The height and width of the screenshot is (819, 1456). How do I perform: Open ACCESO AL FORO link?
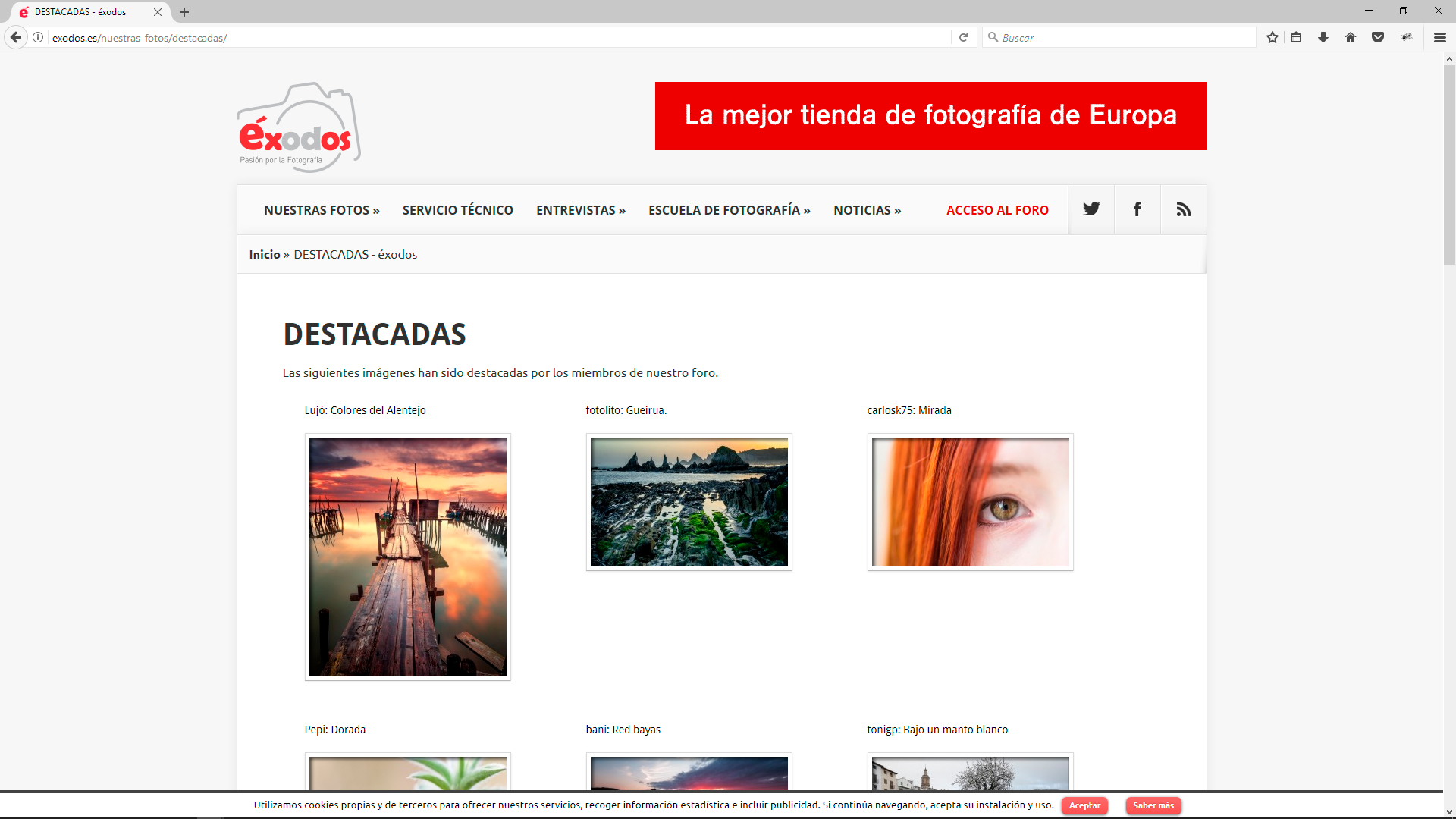997,210
